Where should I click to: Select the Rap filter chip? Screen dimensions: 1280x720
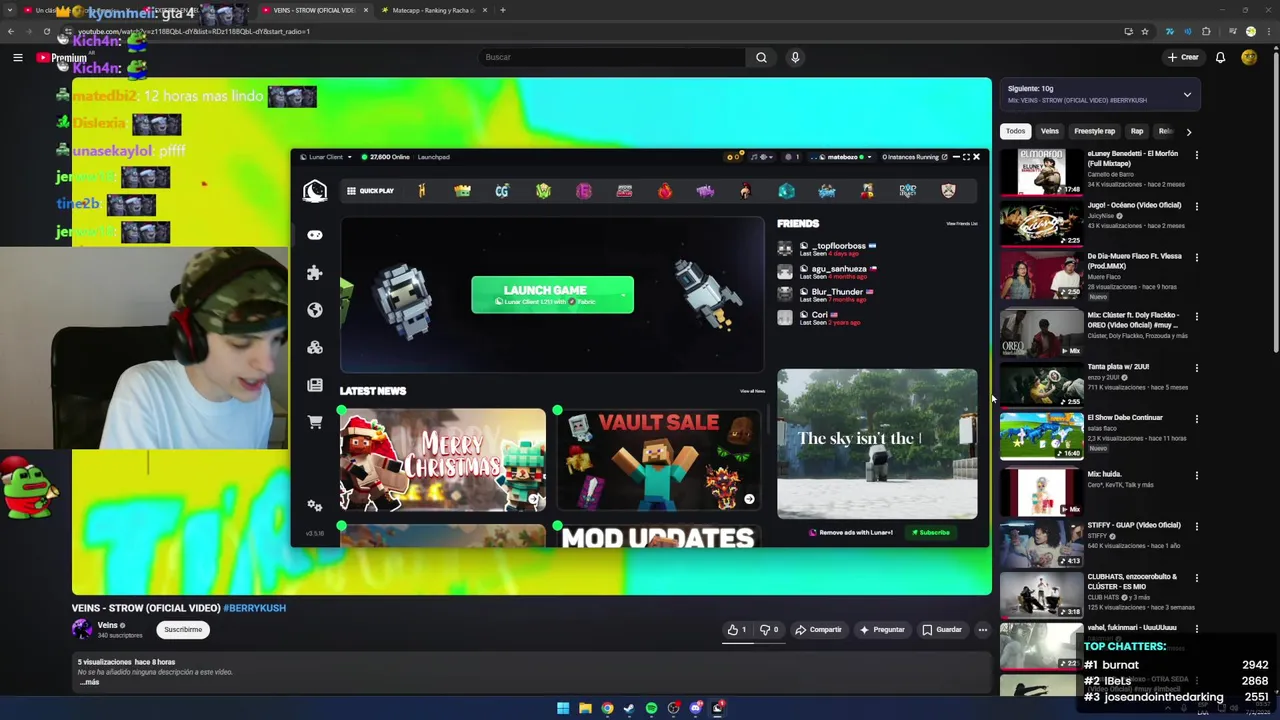tap(1137, 131)
